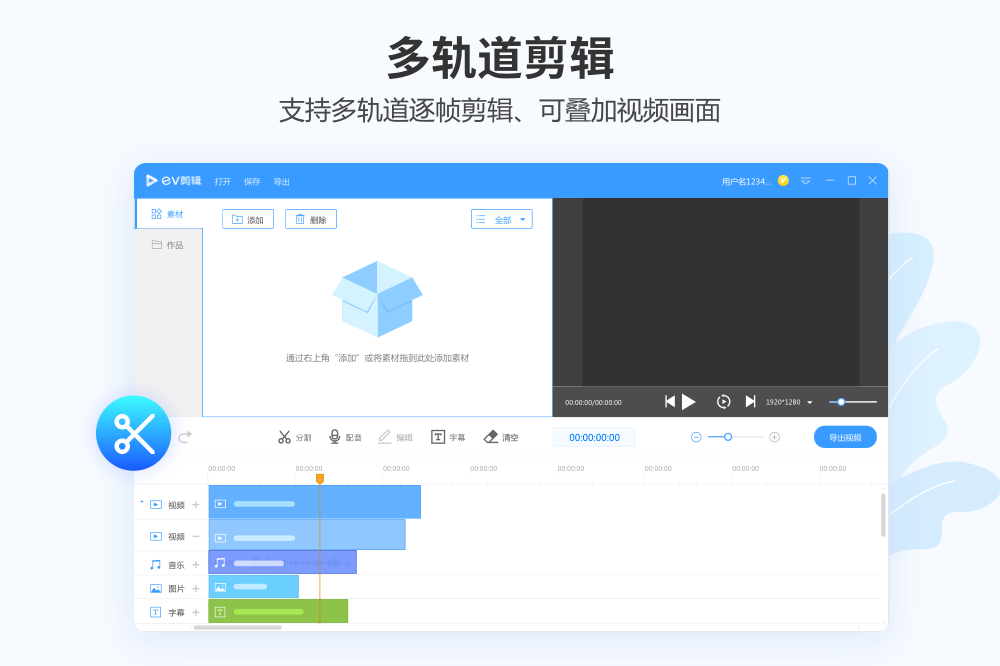Skip to next frame in player
This screenshot has height=666, width=1000.
click(751, 402)
